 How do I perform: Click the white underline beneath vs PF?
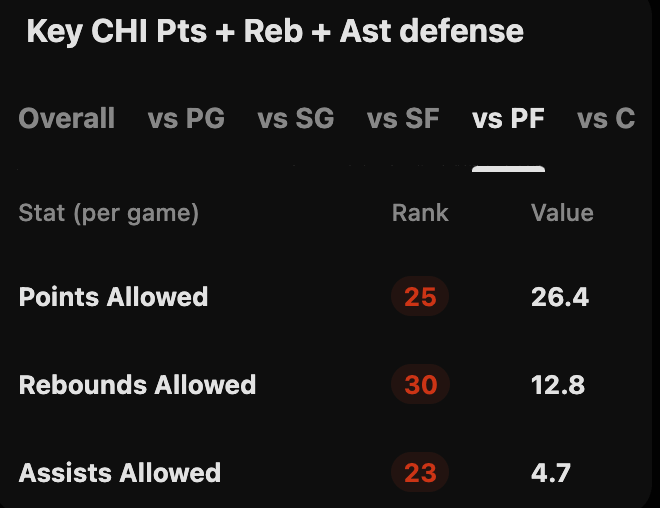(508, 168)
